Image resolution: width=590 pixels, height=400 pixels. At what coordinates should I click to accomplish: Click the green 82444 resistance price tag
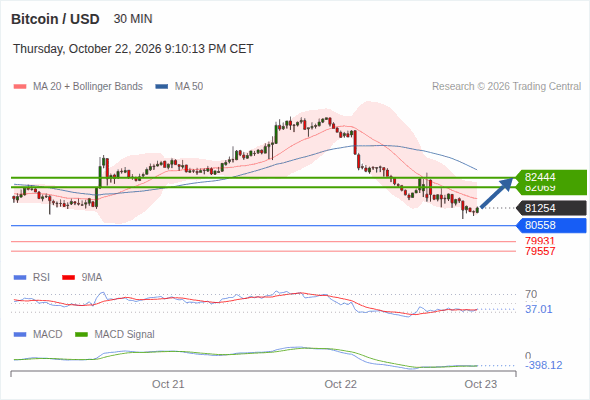(551, 177)
